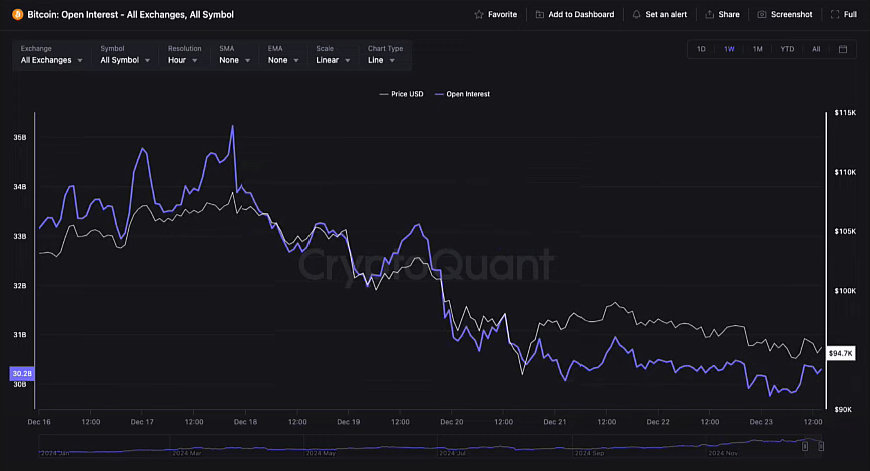Click the left handle of range navigator
Image resolution: width=870 pixels, height=471 pixels.
click(805, 446)
